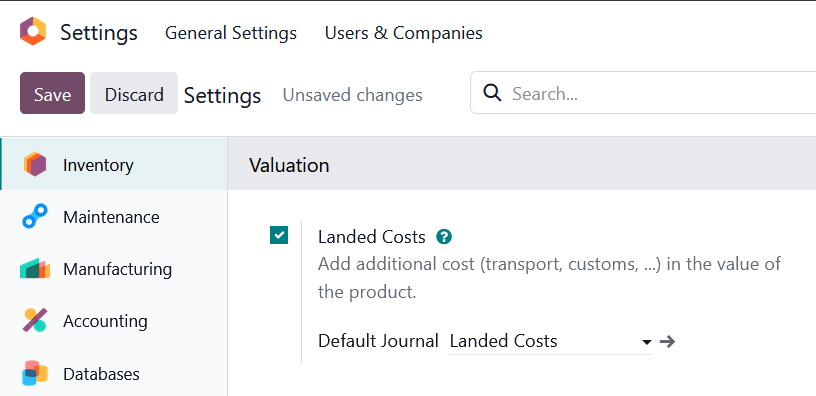
Task: Click the Settings app title in navbar
Action: (x=99, y=32)
